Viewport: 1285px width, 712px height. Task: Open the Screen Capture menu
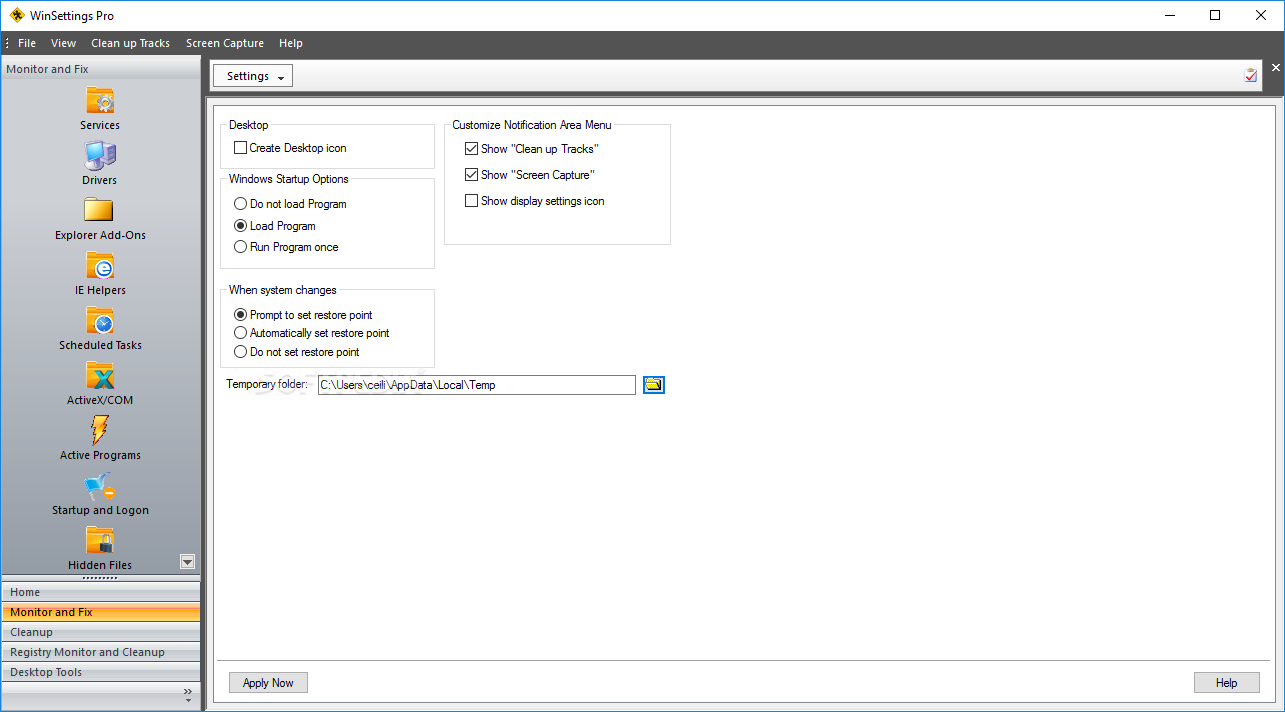click(x=225, y=43)
